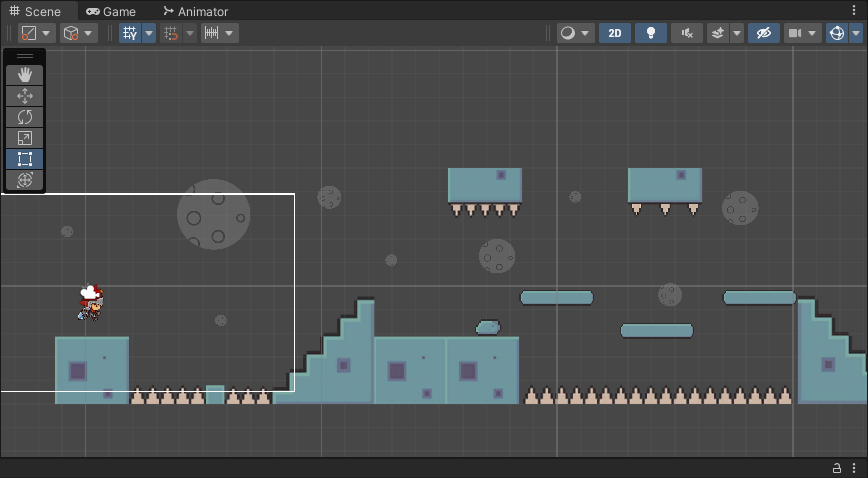Toggle scene lighting lightbulb

(651, 33)
